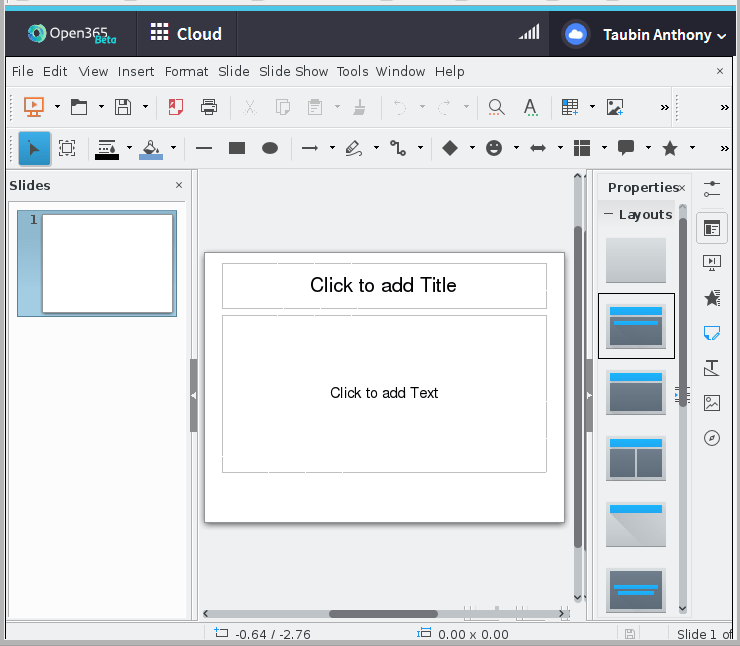Viewport: 740px width, 646px height.
Task: Open the Insert menu
Action: pyautogui.click(x=136, y=72)
